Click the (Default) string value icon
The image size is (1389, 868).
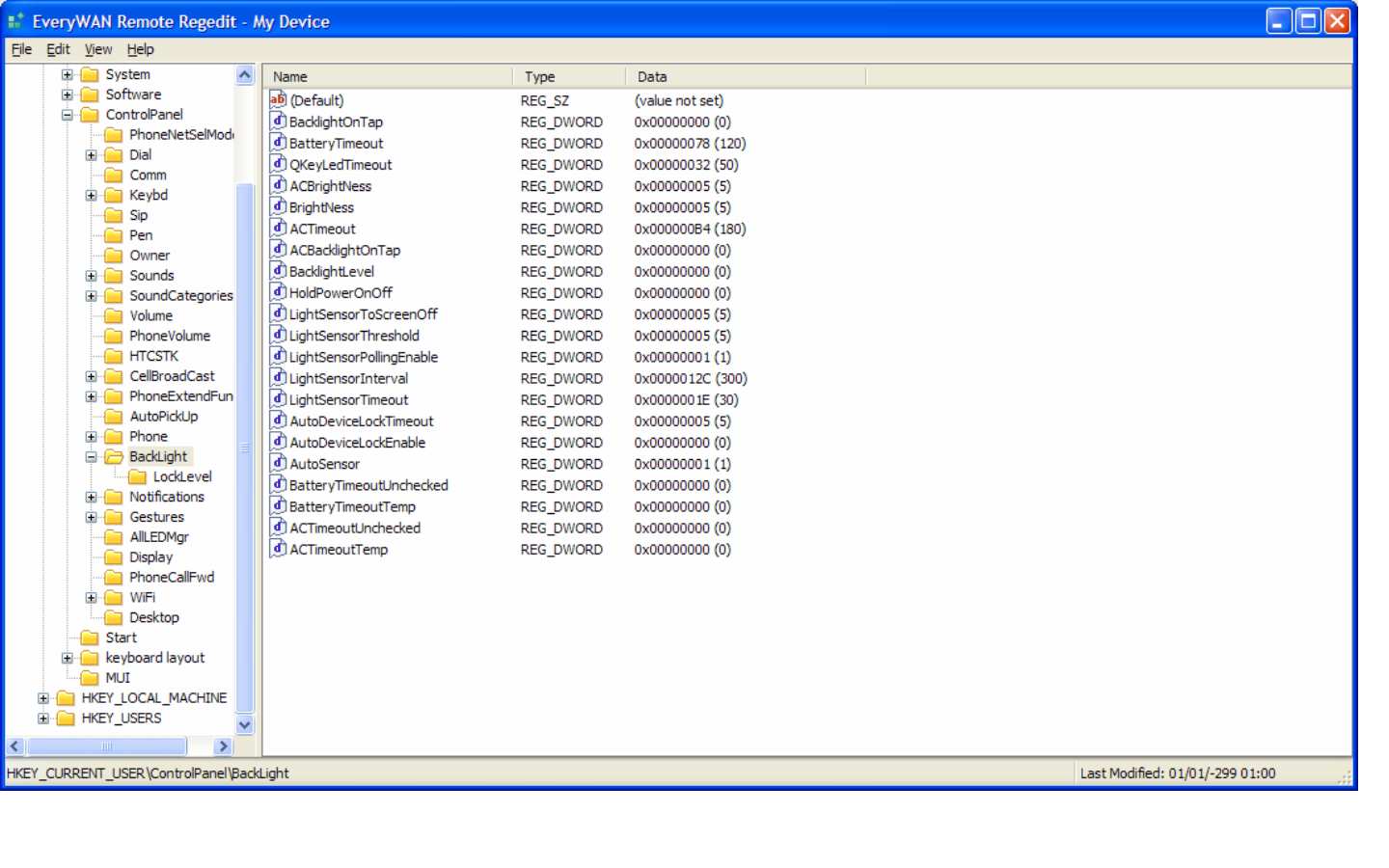tap(278, 99)
